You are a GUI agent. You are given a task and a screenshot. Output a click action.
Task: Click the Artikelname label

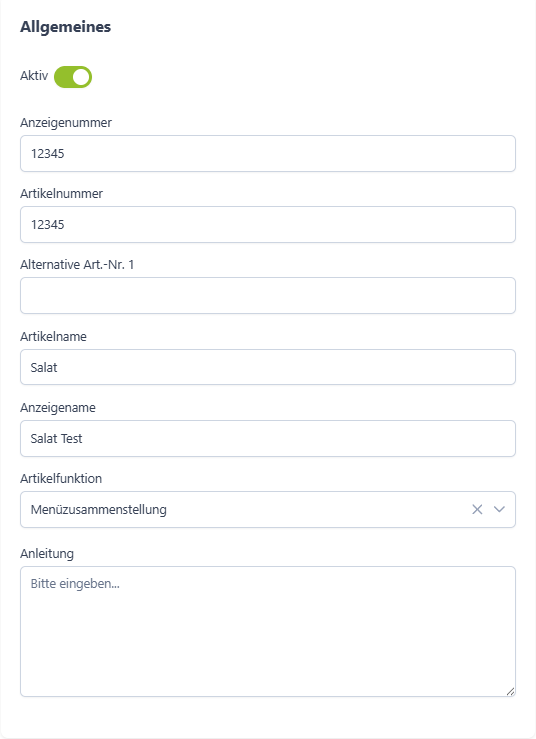[53, 337]
